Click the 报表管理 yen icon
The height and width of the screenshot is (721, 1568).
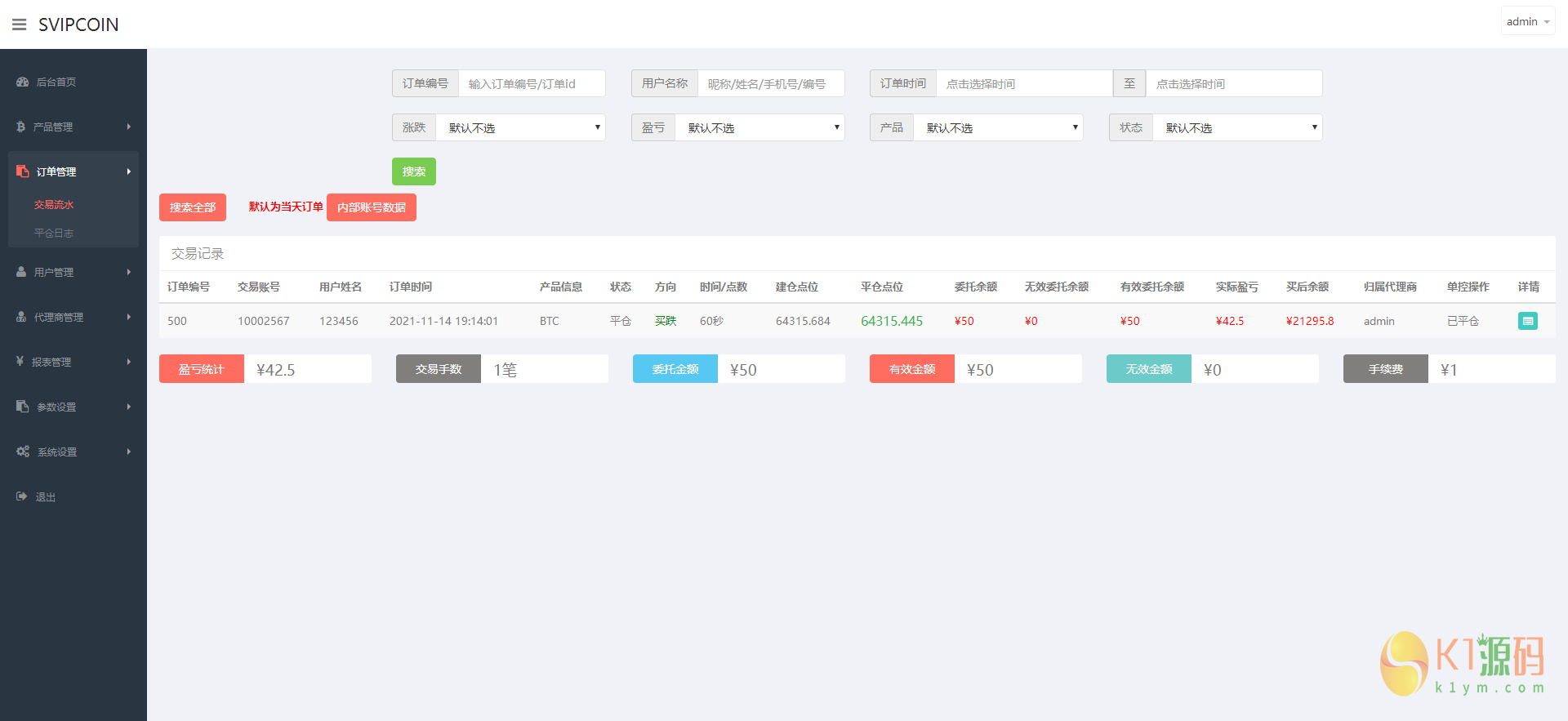coord(20,362)
